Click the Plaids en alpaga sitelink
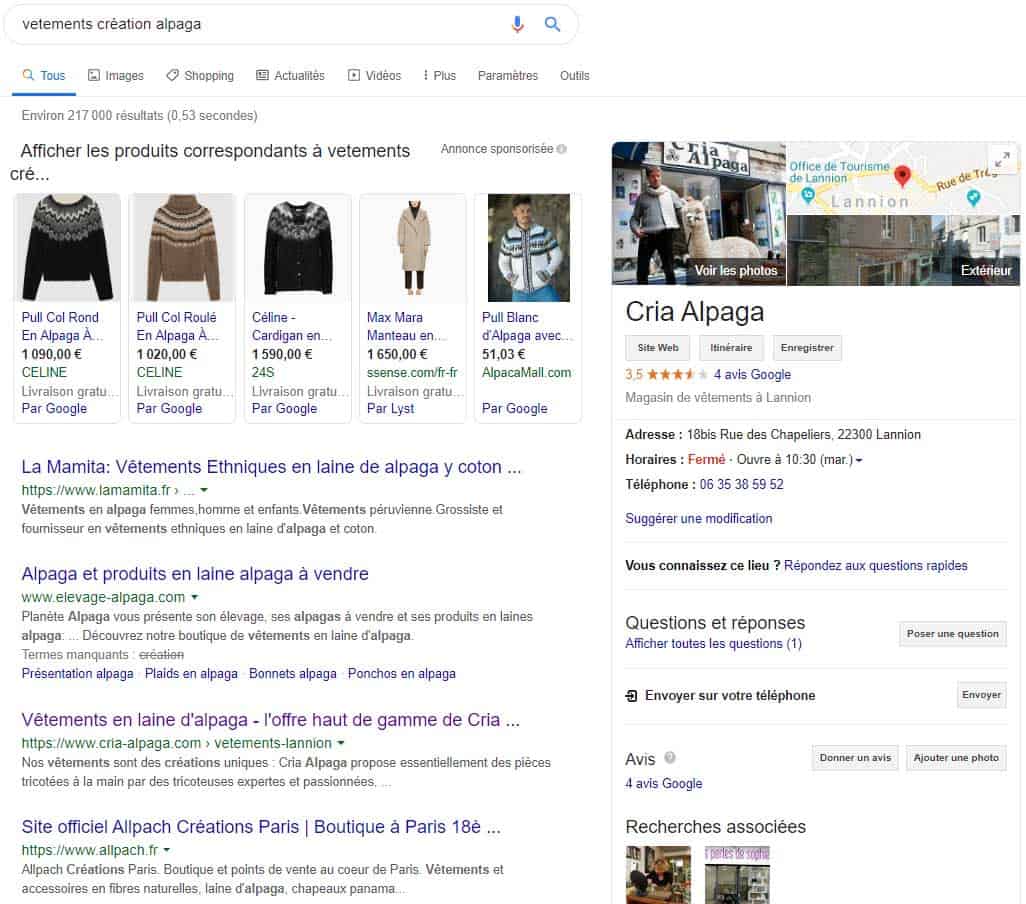The image size is (1026, 904). click(x=191, y=674)
